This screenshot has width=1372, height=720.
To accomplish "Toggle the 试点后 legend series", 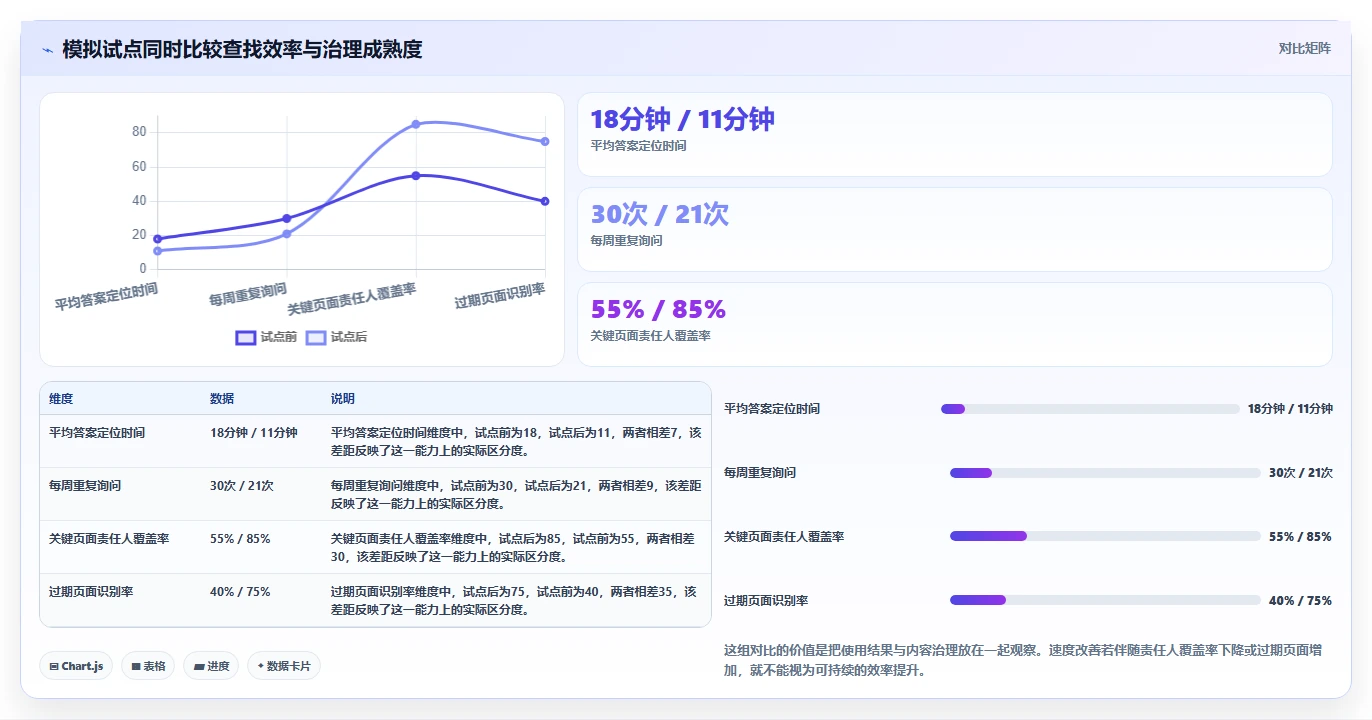I will tap(336, 337).
